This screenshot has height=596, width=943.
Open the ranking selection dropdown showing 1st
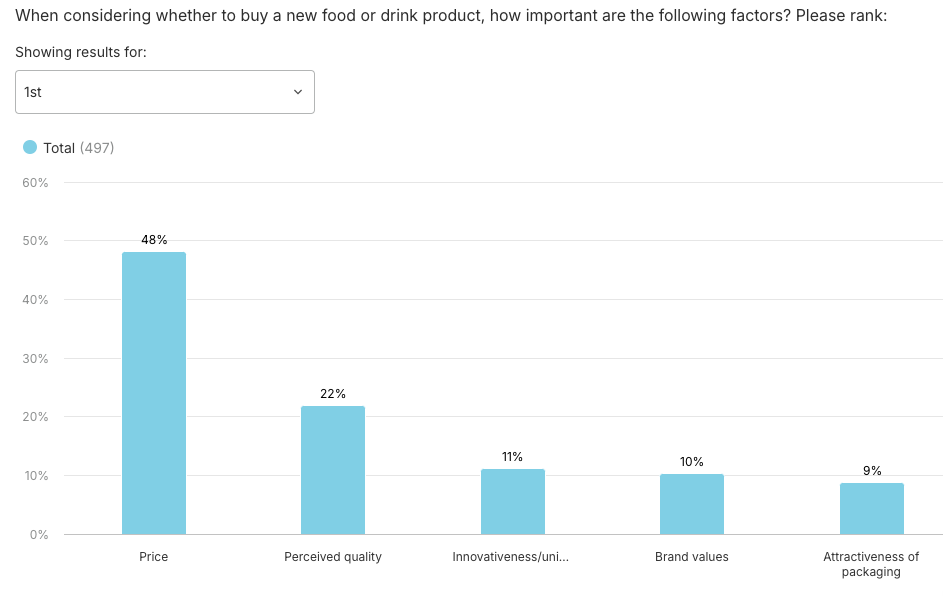[164, 91]
